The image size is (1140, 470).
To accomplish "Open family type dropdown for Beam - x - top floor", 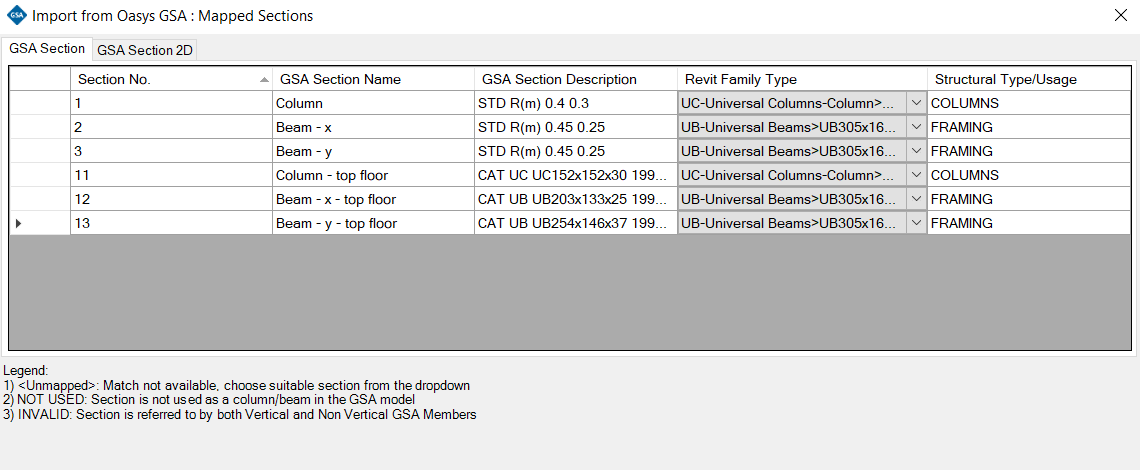I will 916,199.
